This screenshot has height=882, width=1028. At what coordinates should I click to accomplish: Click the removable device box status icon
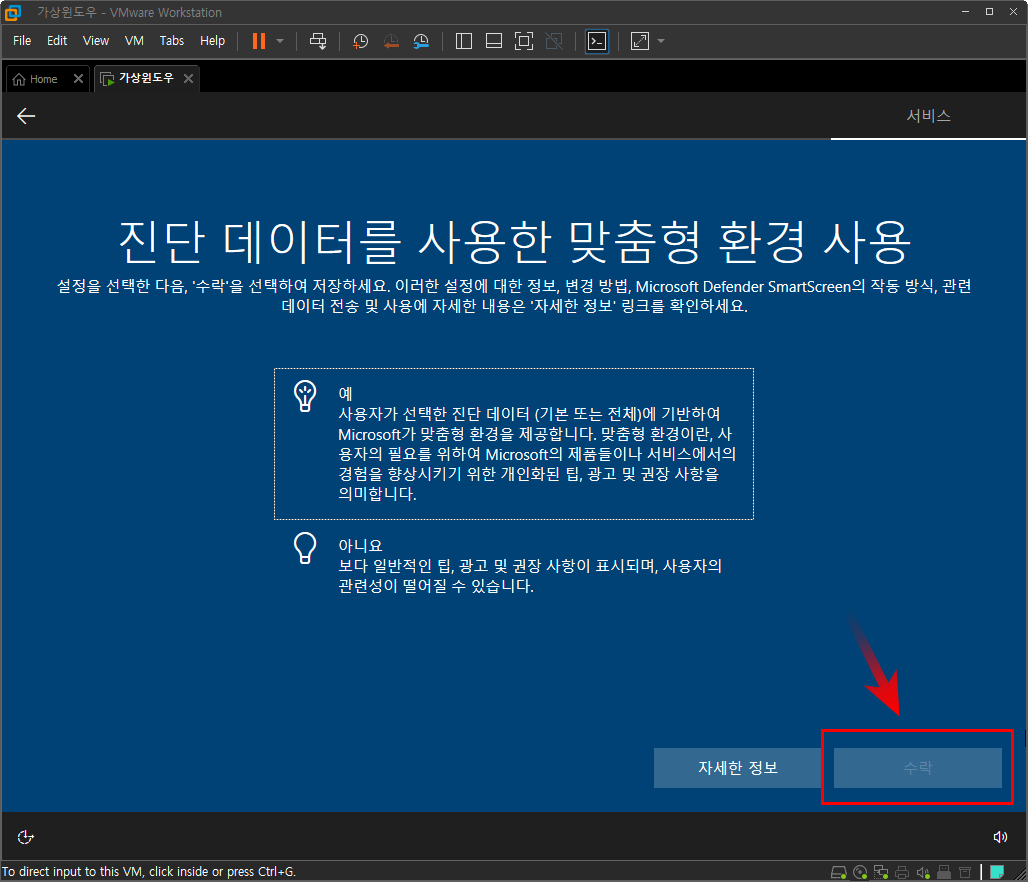point(965,872)
